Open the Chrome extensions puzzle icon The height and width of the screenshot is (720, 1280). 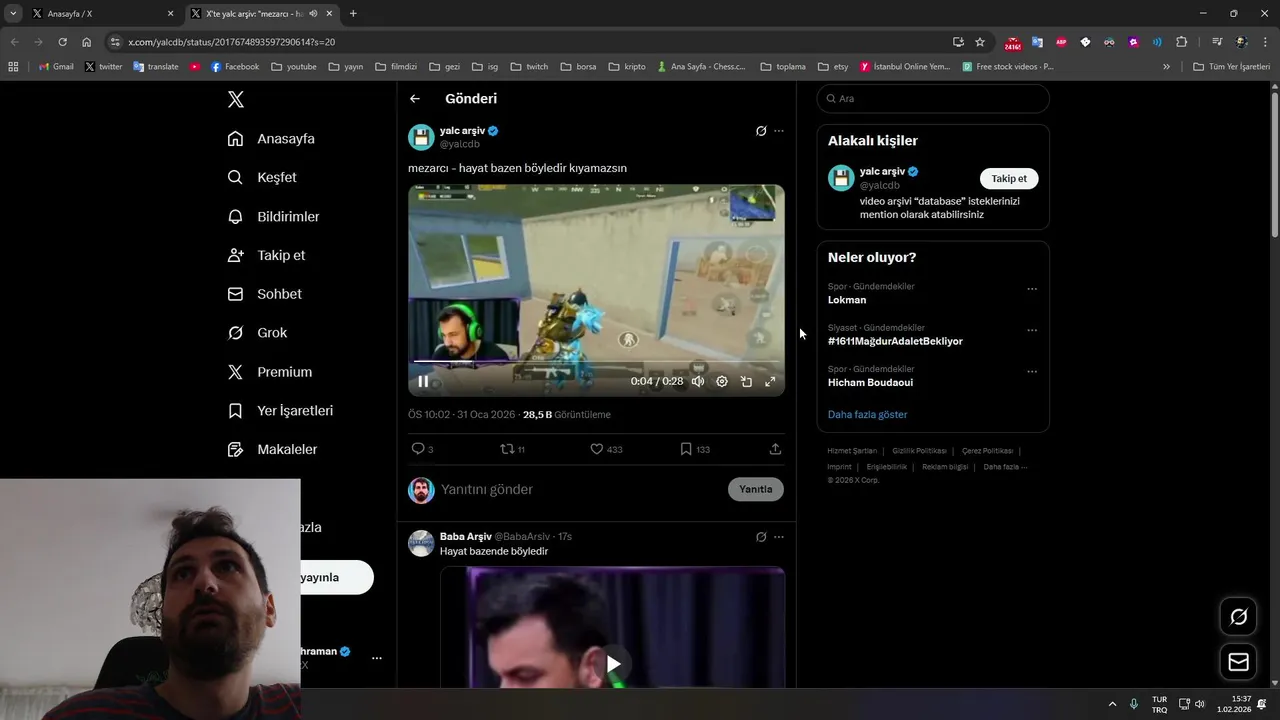[x=1182, y=42]
